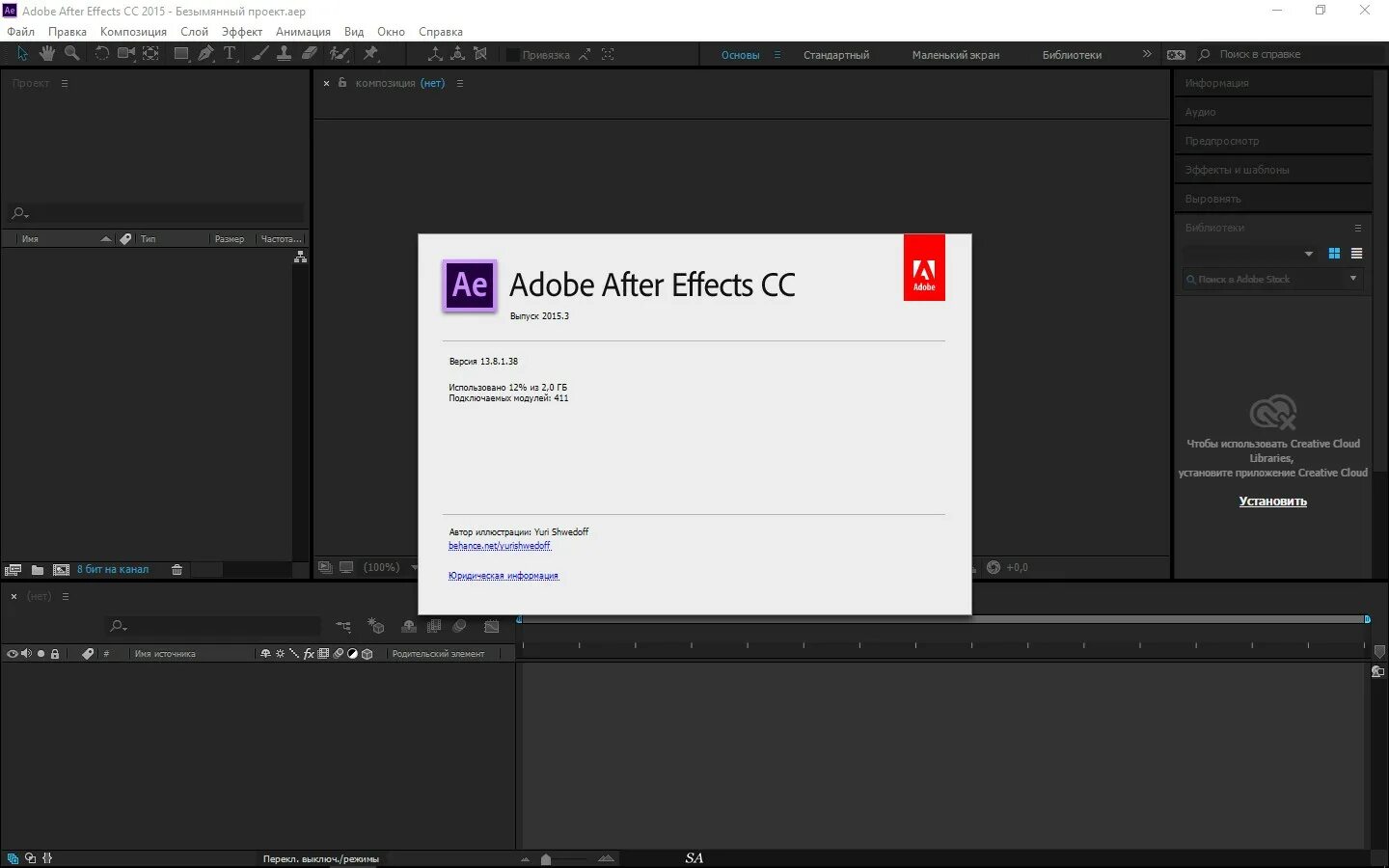1389x868 pixels.
Task: Open the Файл menu
Action: point(20,32)
